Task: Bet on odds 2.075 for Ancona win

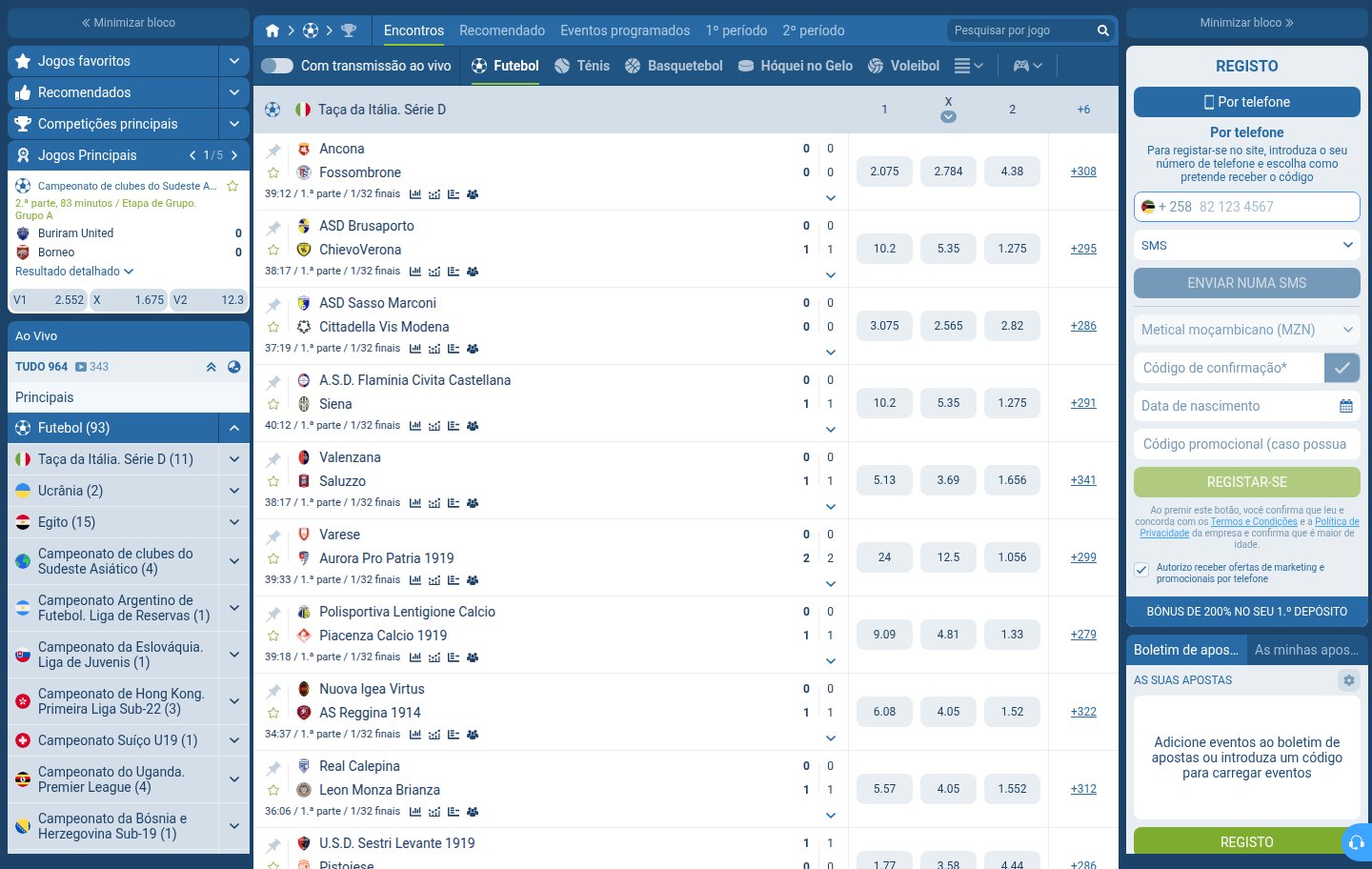Action: click(x=884, y=172)
